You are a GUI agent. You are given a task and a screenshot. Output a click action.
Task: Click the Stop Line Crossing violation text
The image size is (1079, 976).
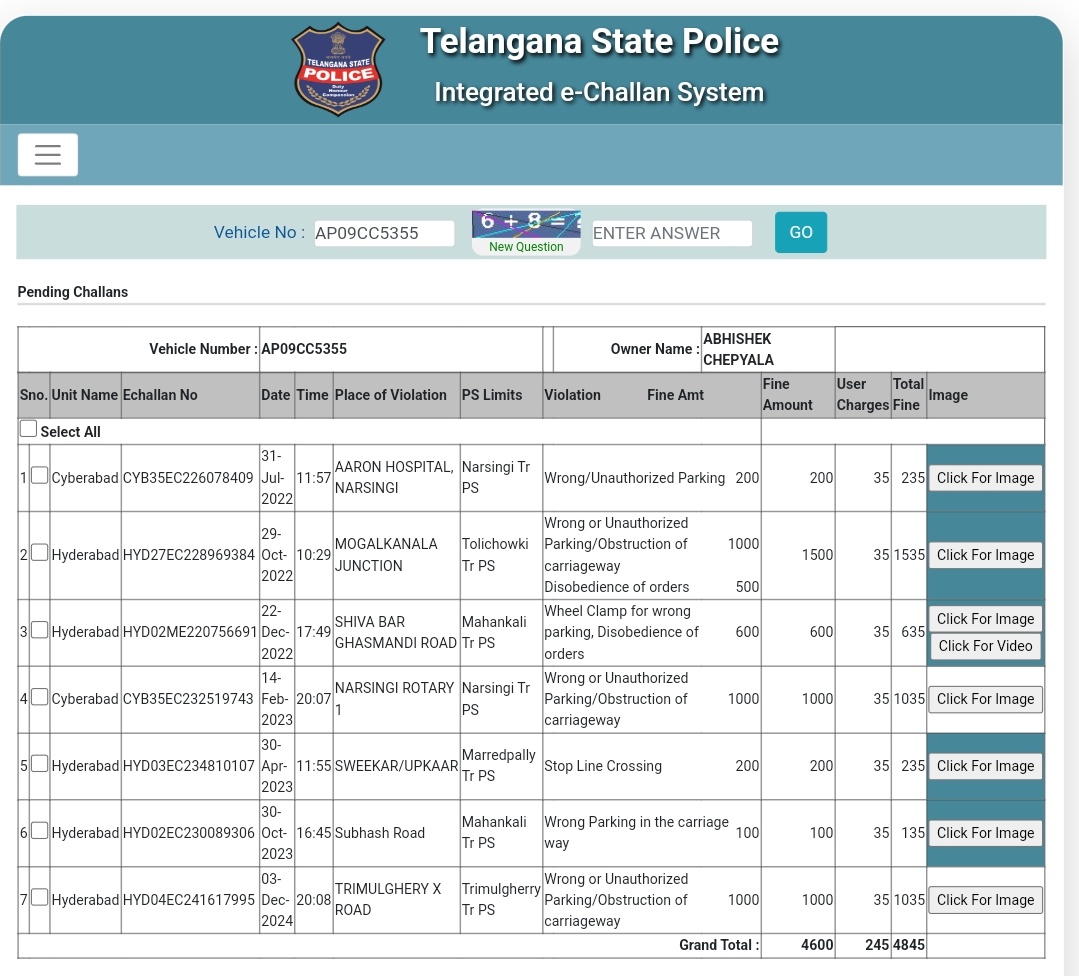click(x=602, y=765)
